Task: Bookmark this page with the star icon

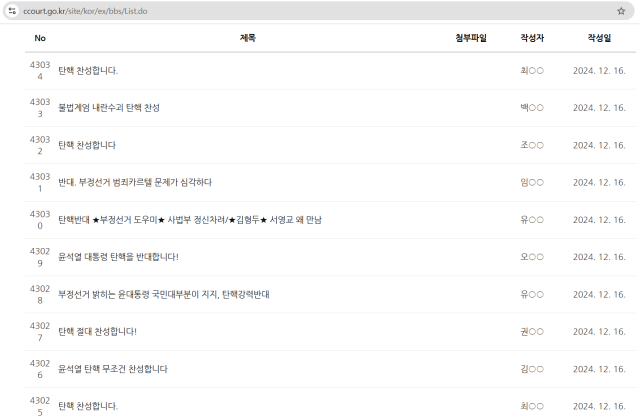Action: pyautogui.click(x=621, y=10)
